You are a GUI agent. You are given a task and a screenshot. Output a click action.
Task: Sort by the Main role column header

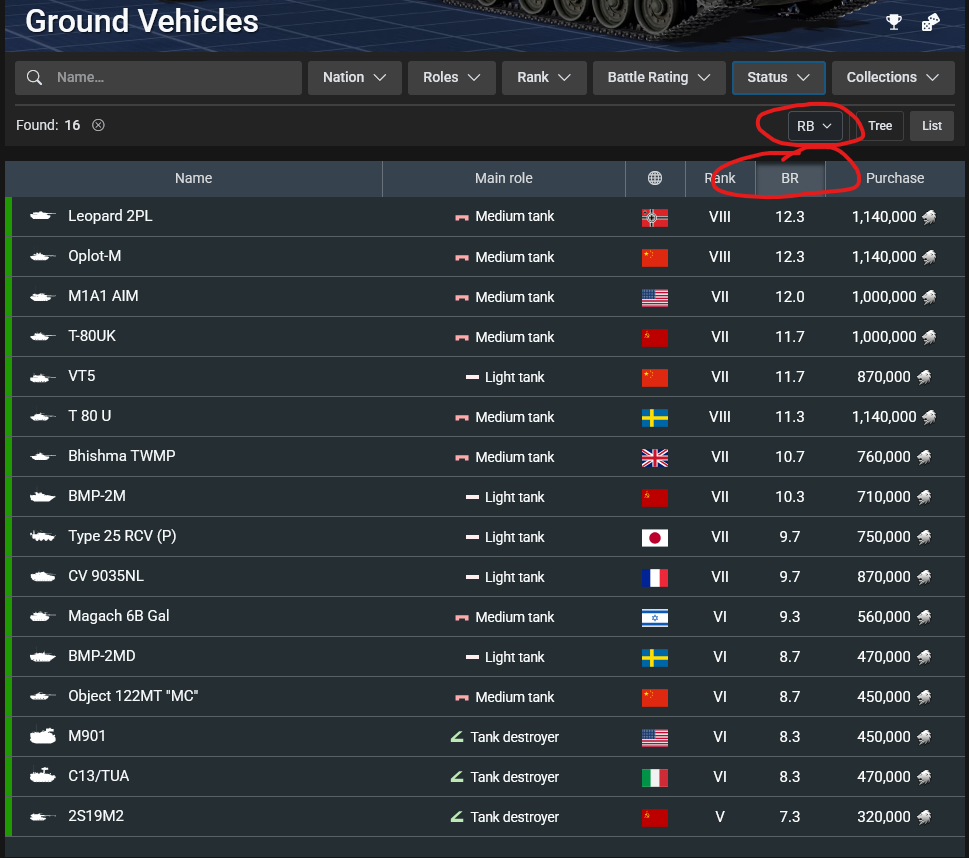(503, 178)
